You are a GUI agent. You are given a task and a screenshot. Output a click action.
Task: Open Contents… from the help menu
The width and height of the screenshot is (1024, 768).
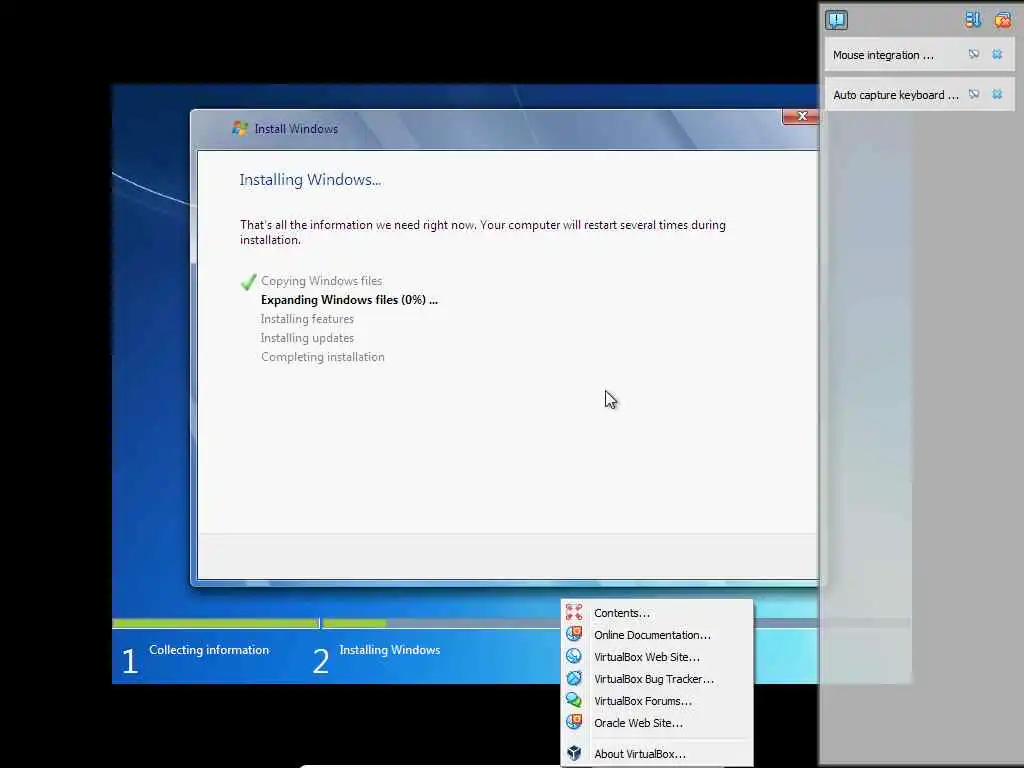tap(657, 613)
